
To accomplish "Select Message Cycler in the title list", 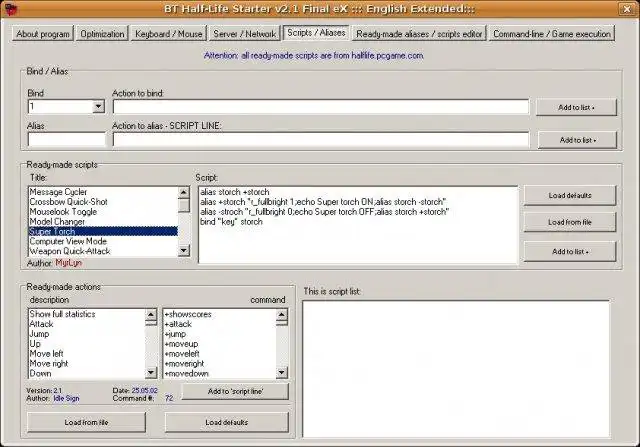I will coord(103,192).
